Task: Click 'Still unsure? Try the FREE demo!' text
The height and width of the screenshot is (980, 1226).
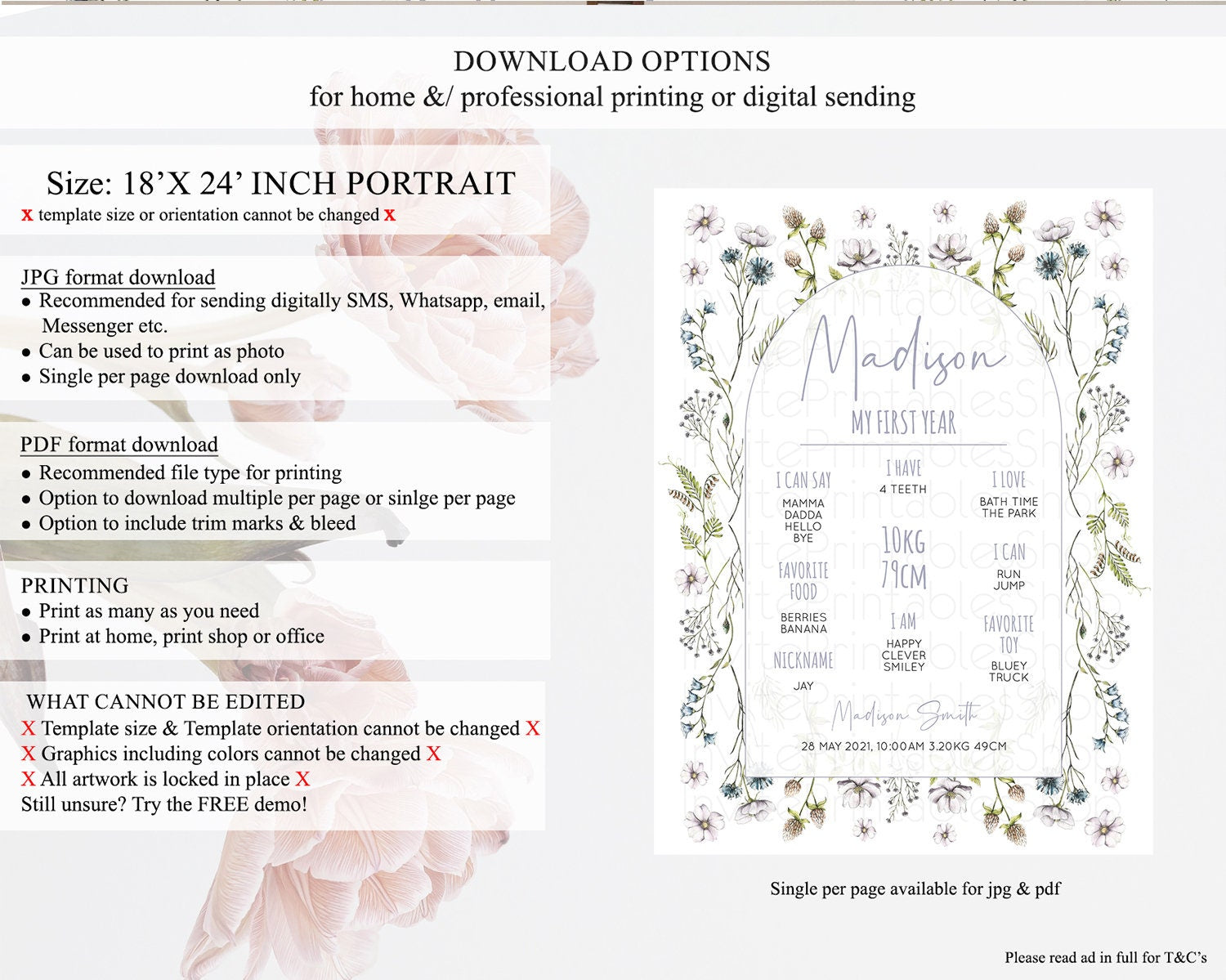Action: click(164, 804)
